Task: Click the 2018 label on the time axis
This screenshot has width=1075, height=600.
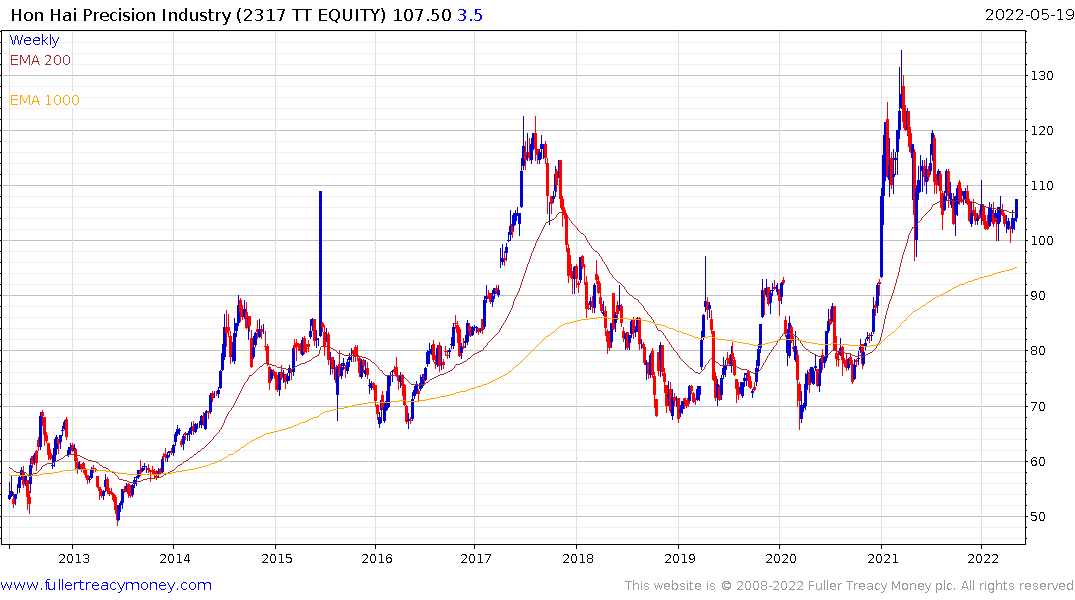Action: click(578, 558)
